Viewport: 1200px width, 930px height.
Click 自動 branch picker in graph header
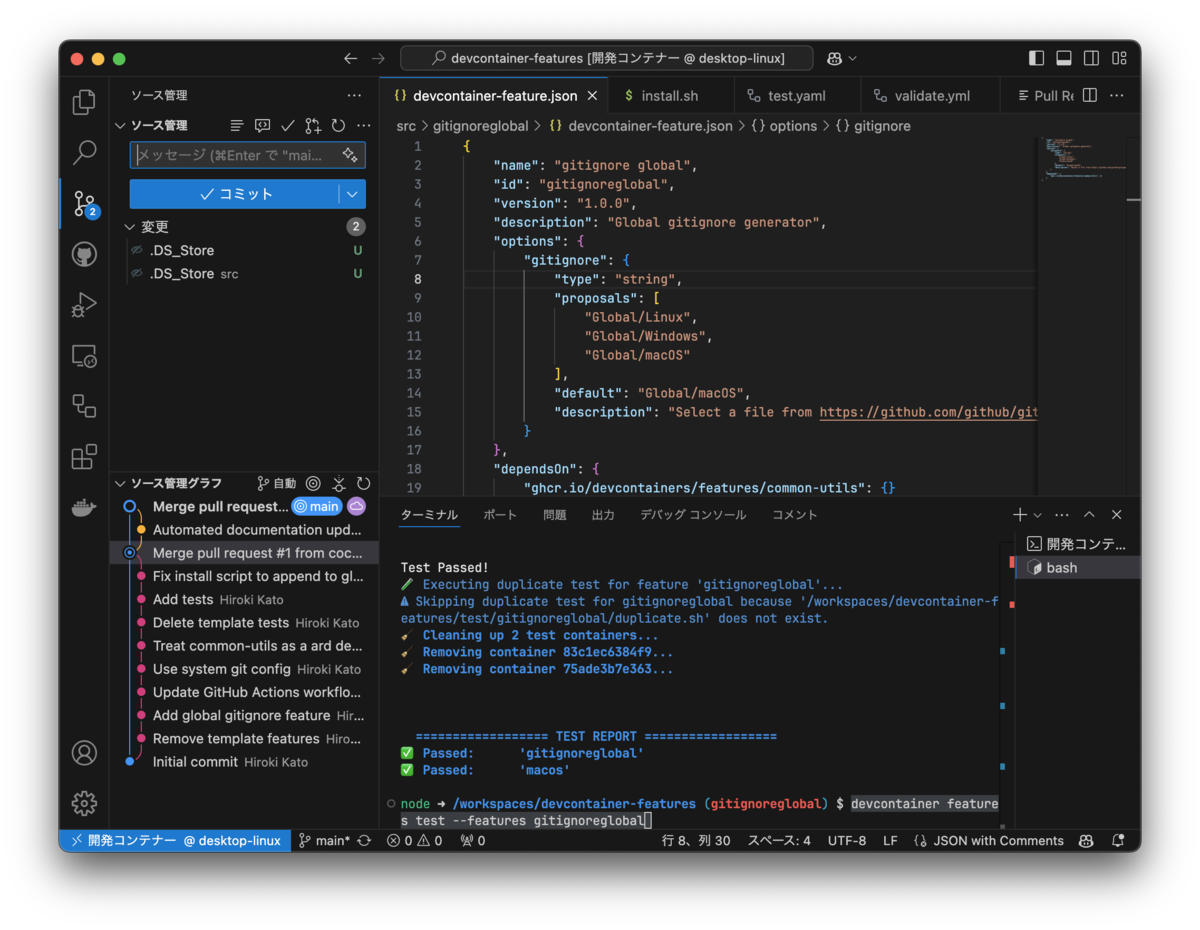point(277,483)
